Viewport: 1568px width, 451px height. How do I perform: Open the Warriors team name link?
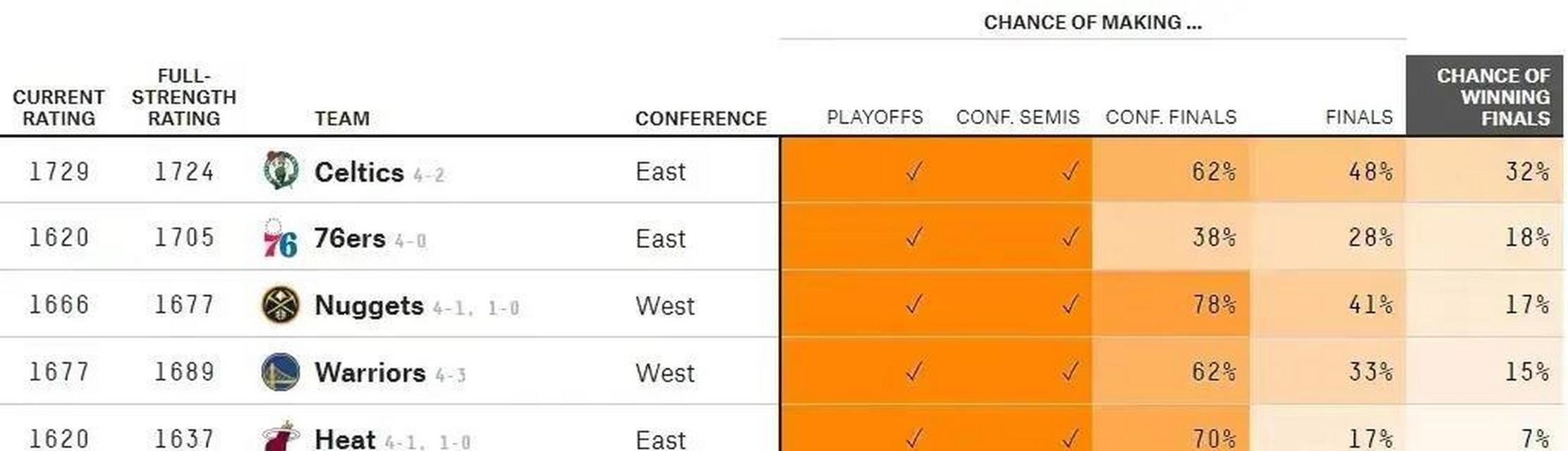pos(370,373)
